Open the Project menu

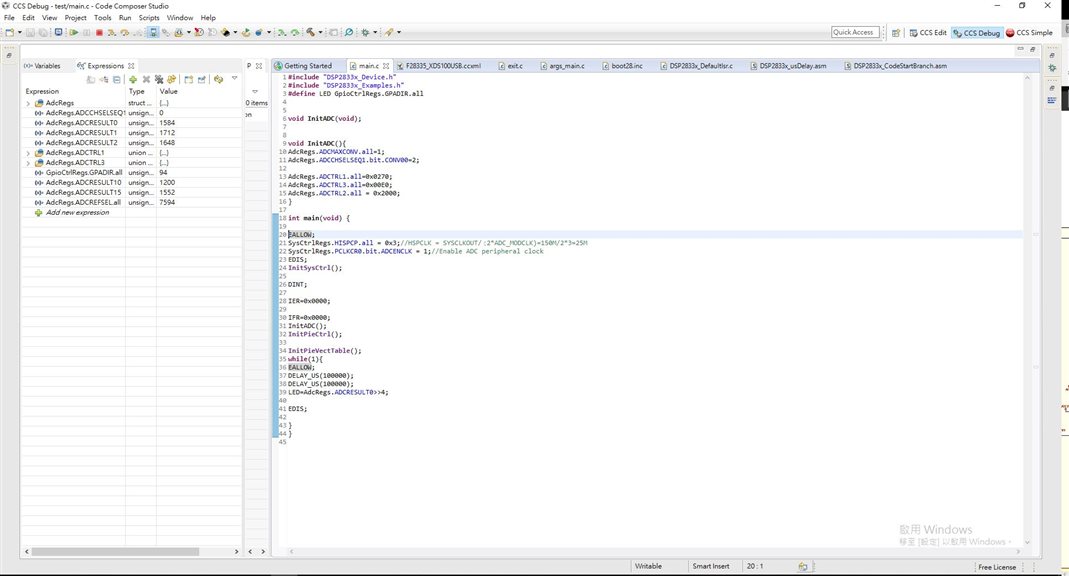coord(76,18)
